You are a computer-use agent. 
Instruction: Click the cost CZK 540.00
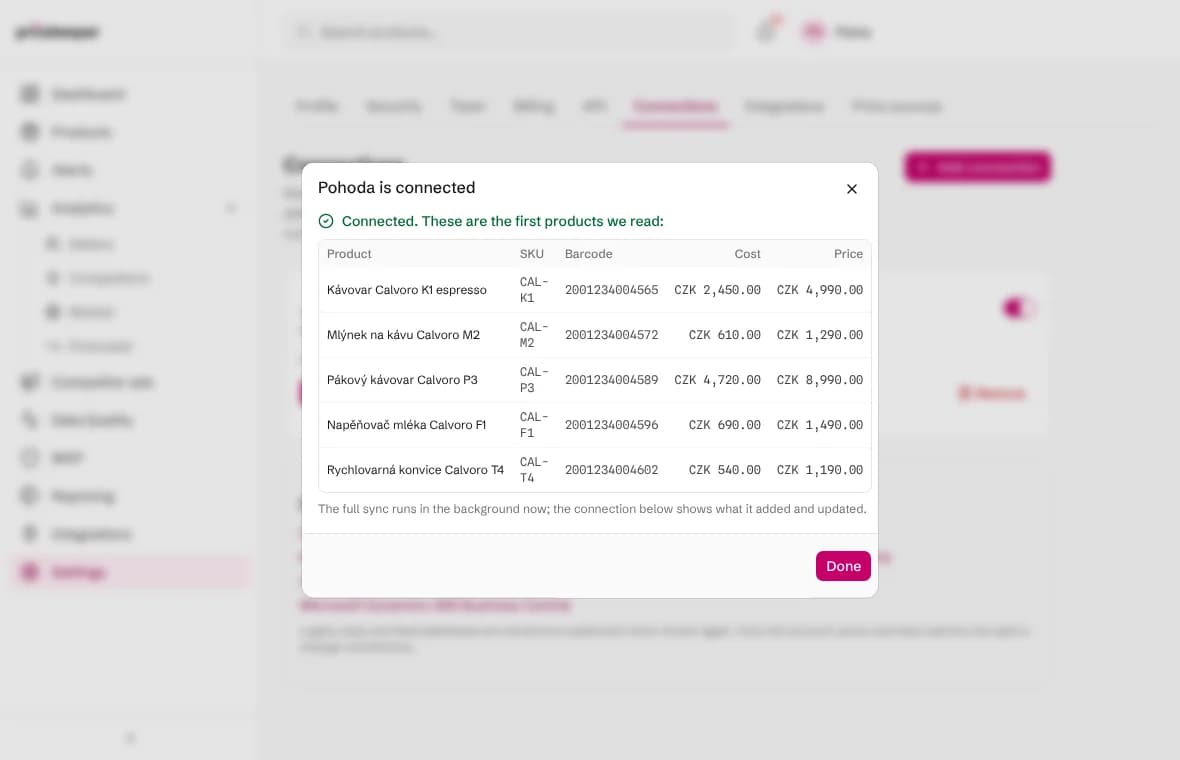(725, 470)
